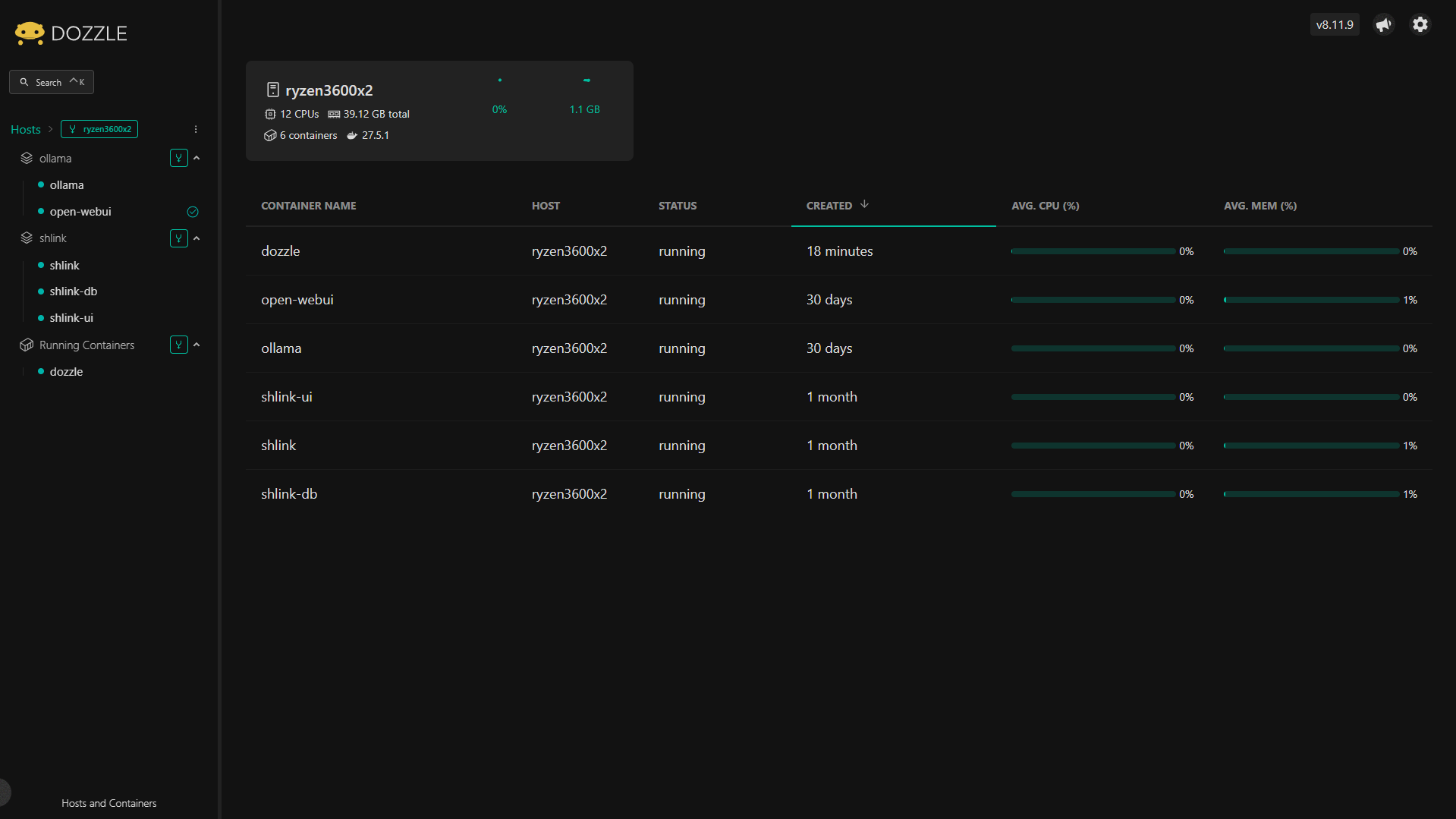Click the host badge next to ollama group
The height and width of the screenshot is (819, 1456).
click(179, 158)
